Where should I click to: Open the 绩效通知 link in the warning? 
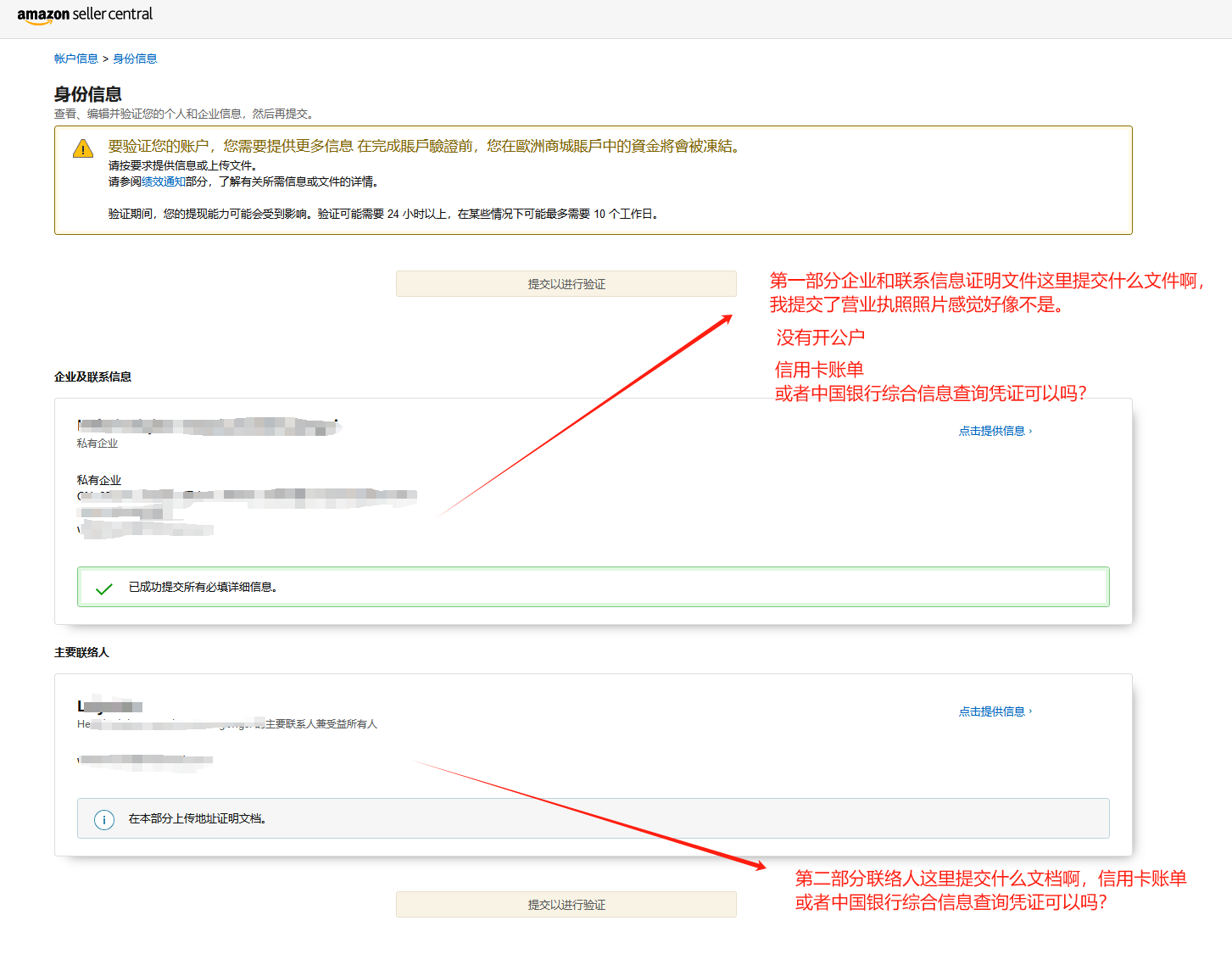(x=163, y=181)
